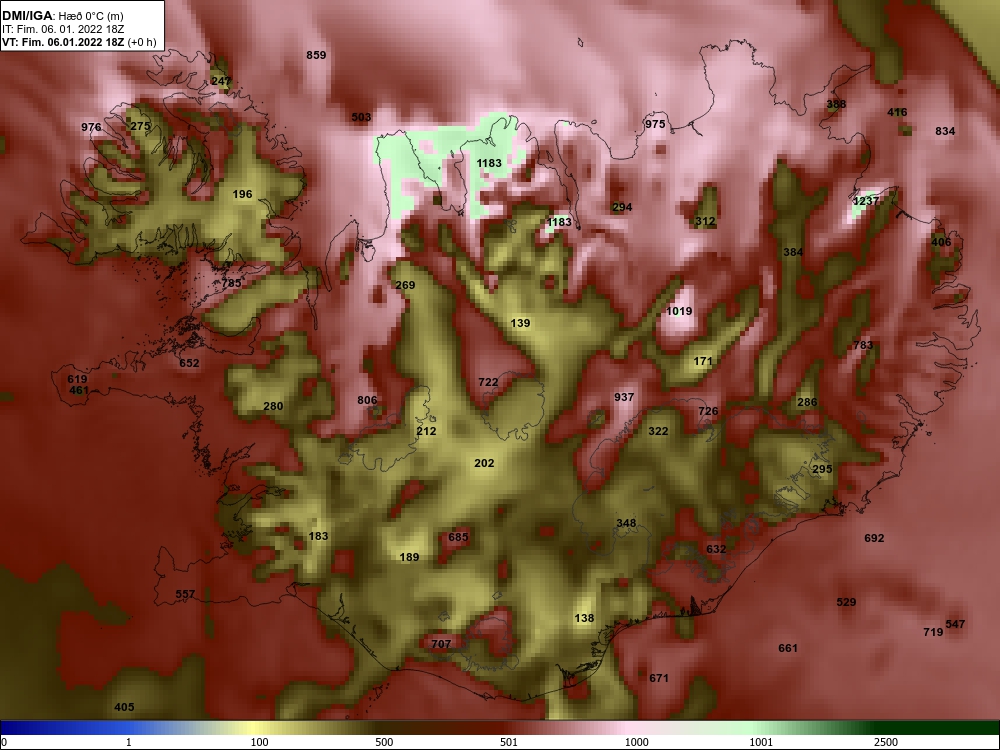Click the 322 value label
Screen dimensions: 1000x750
(x=658, y=431)
